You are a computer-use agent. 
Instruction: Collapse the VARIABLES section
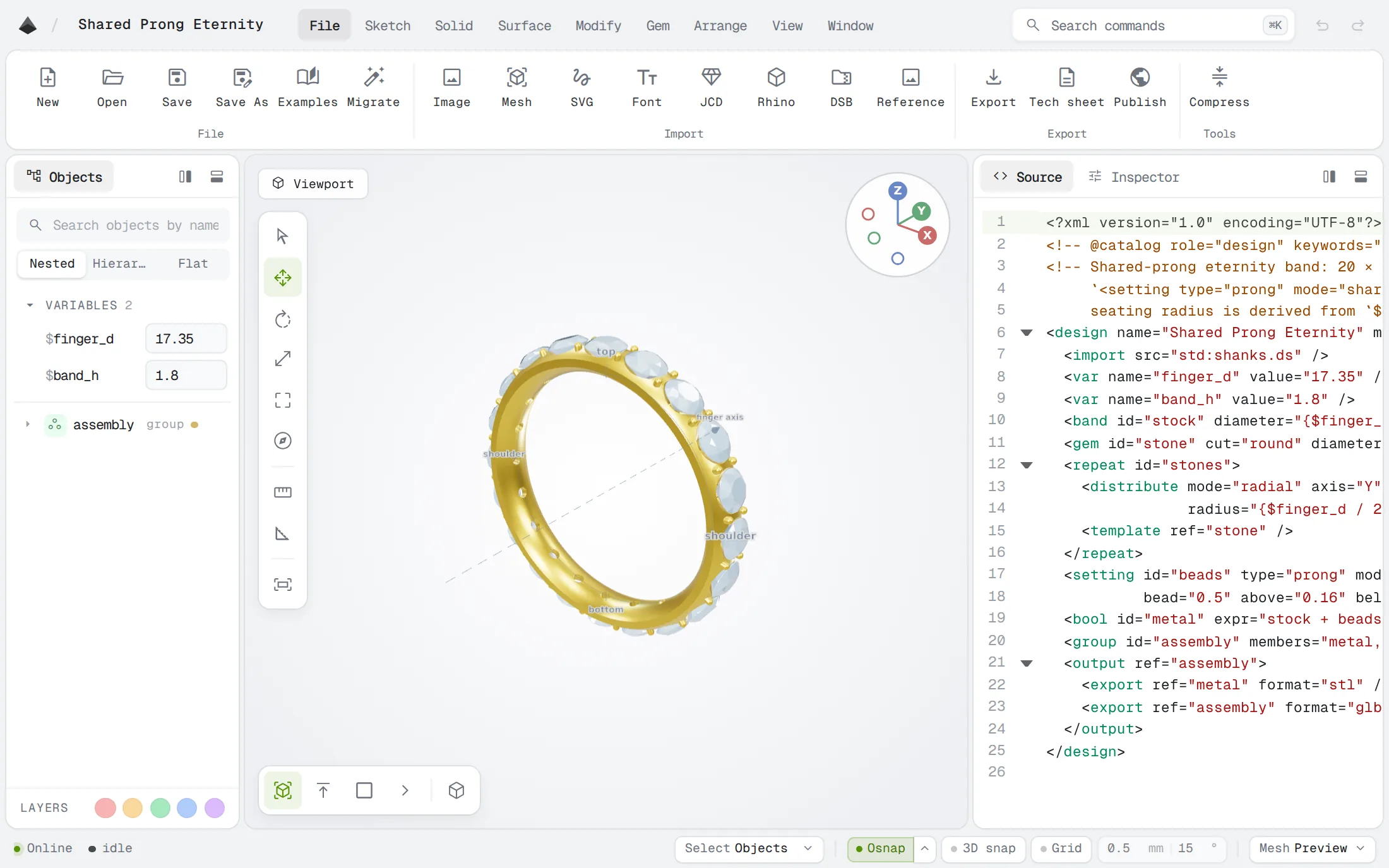30,305
